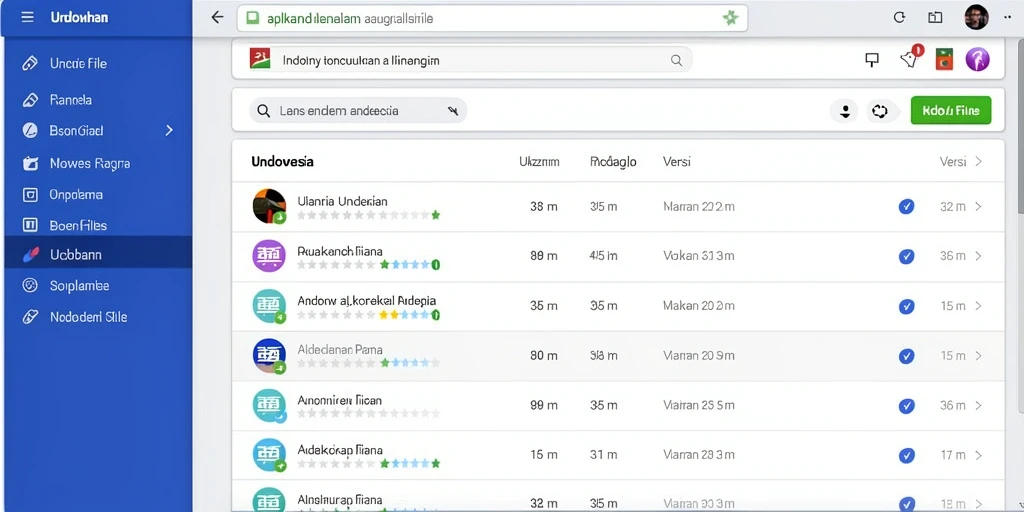Open the purple round help icon
Image resolution: width=1024 pixels, height=512 pixels.
(x=978, y=59)
